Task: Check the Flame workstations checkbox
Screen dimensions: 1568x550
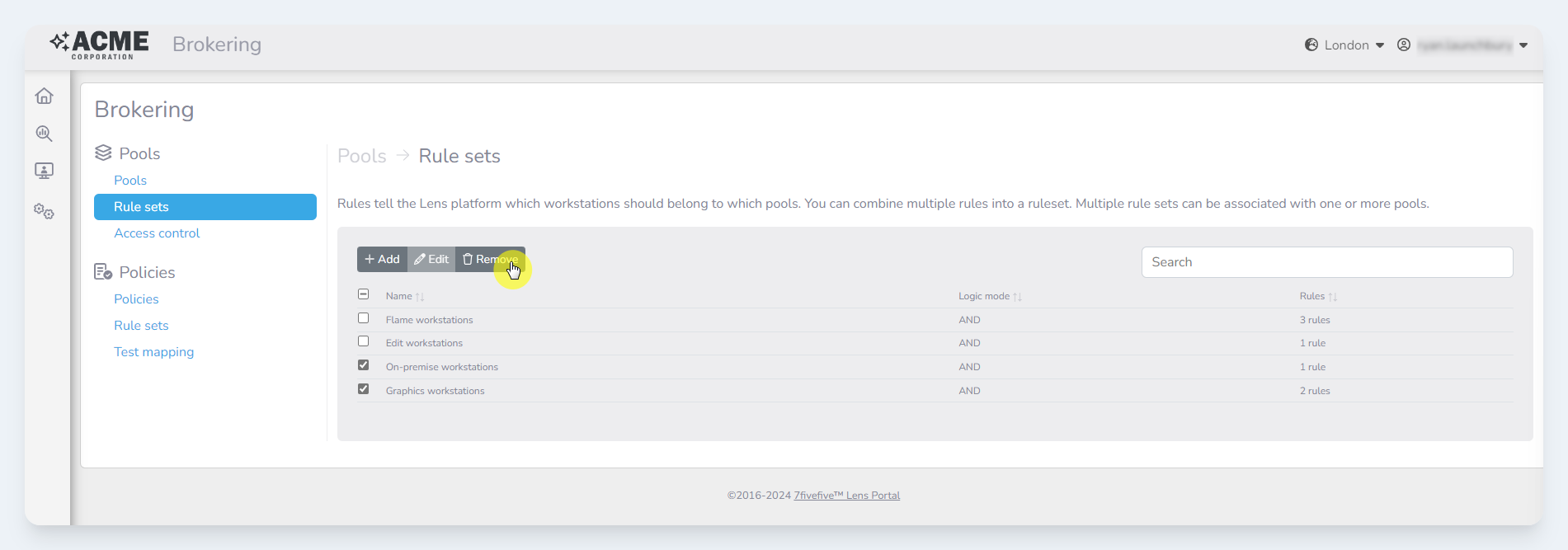Action: pyautogui.click(x=363, y=318)
